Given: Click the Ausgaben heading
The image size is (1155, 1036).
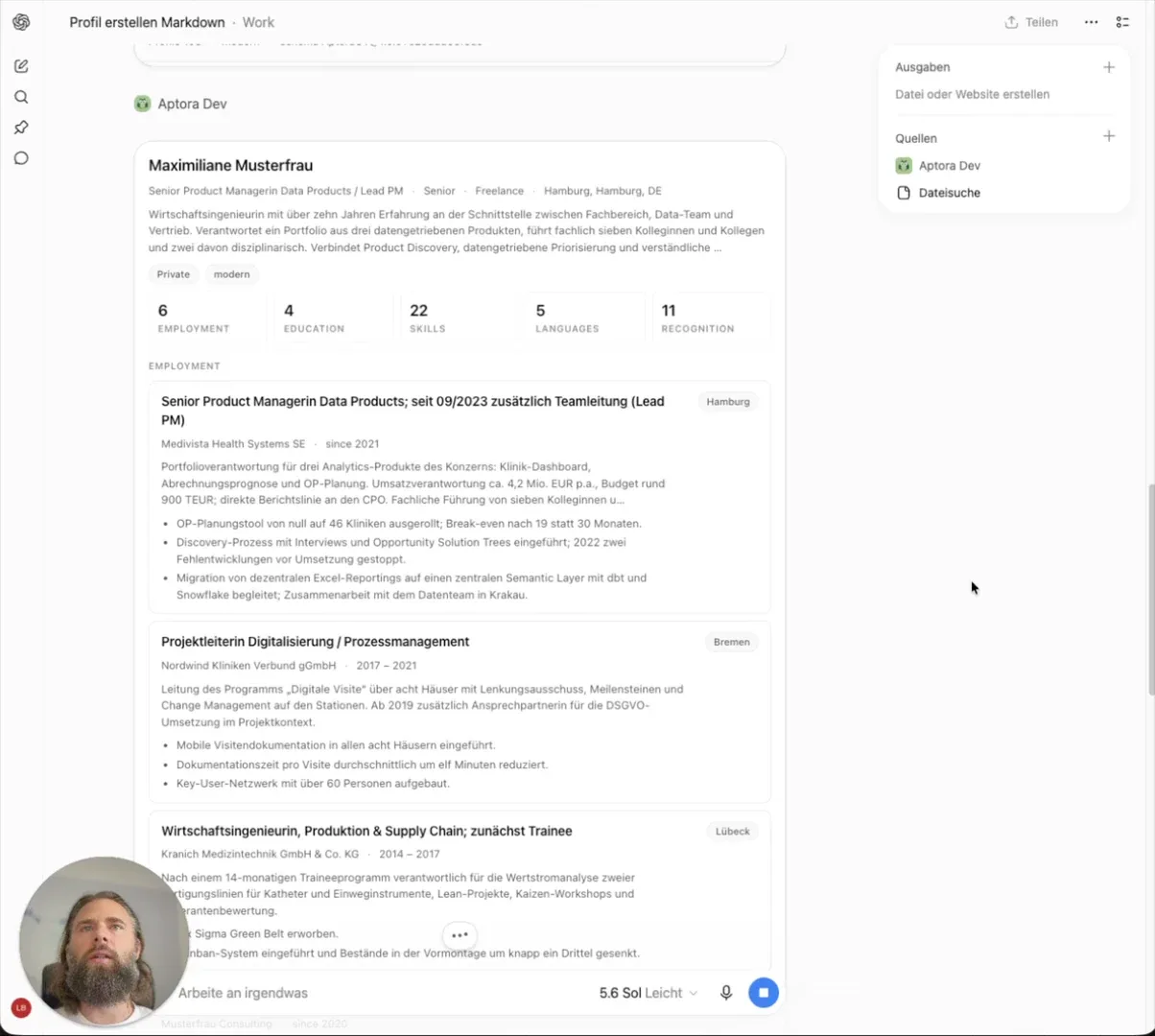Looking at the screenshot, I should click(x=923, y=67).
